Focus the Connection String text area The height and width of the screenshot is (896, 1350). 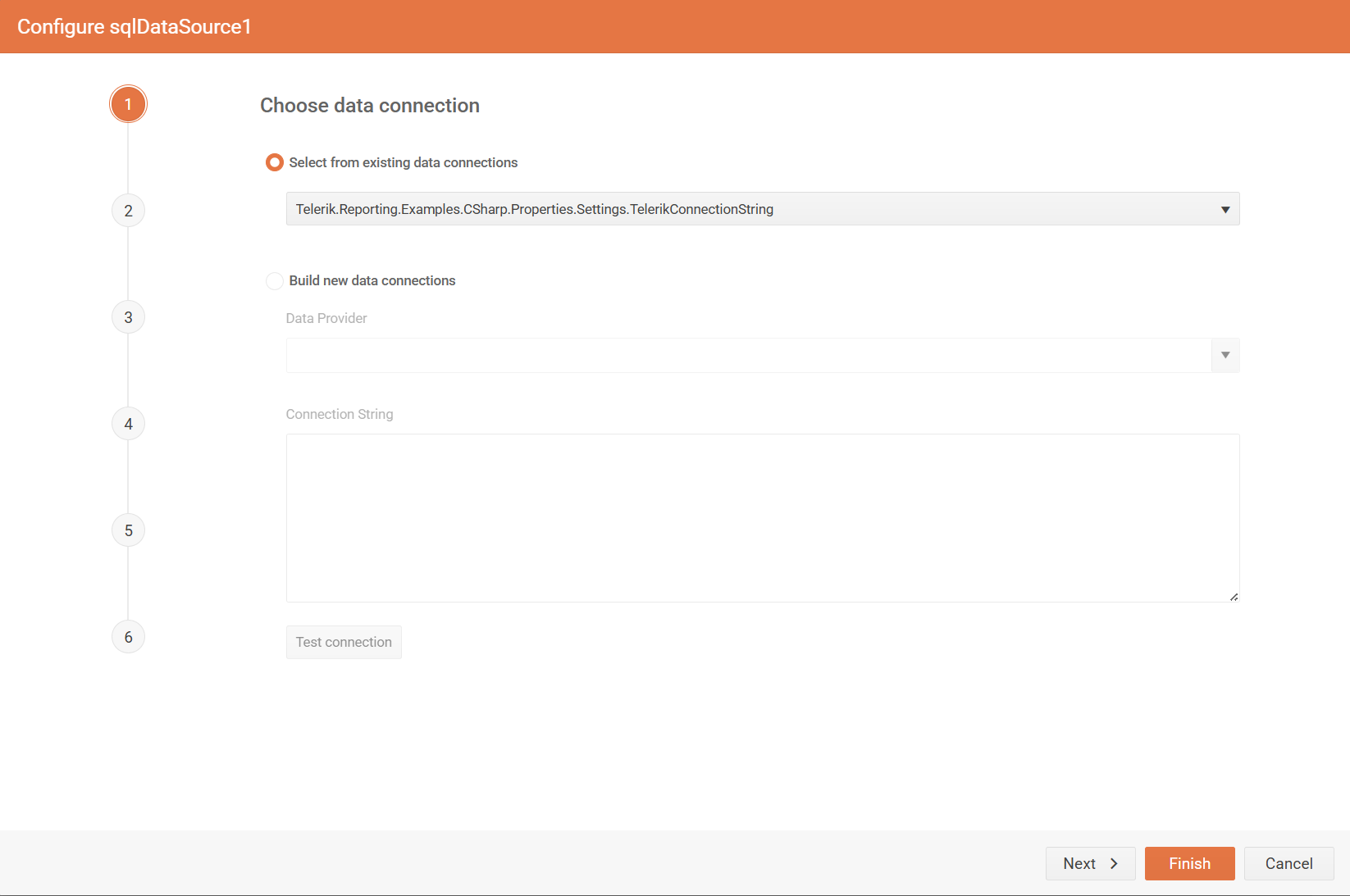(762, 517)
